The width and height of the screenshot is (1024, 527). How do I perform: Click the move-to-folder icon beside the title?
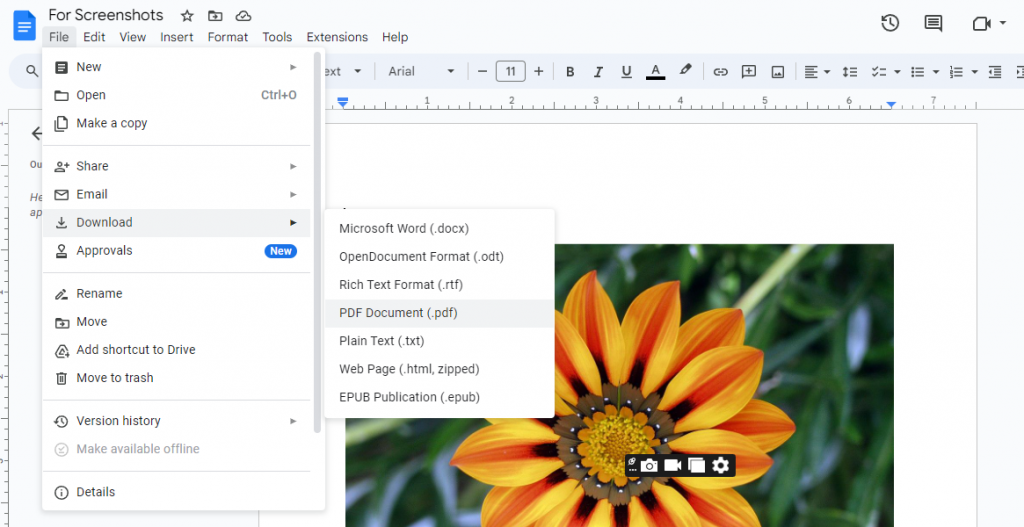point(215,16)
